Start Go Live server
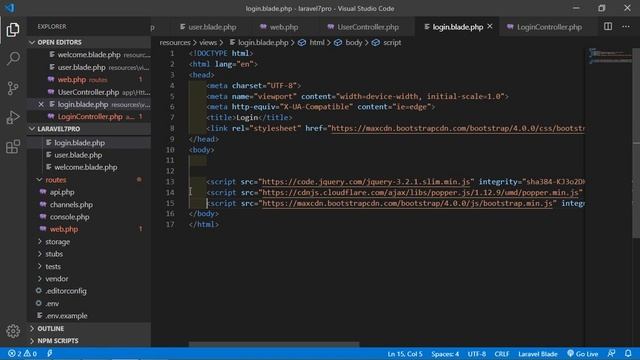Screen dimensions: 640x360 pos(583,354)
